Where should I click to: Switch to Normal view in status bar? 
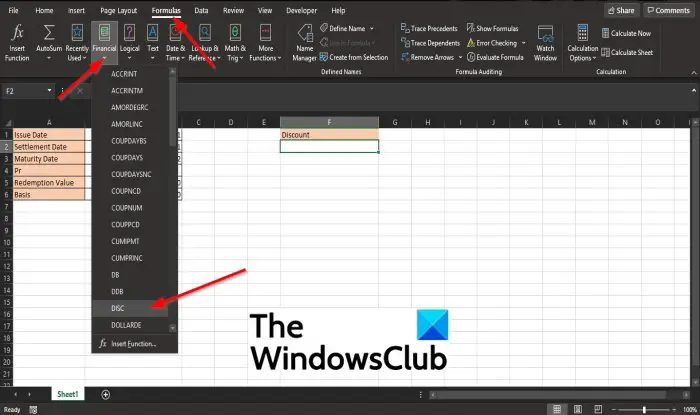coord(557,409)
